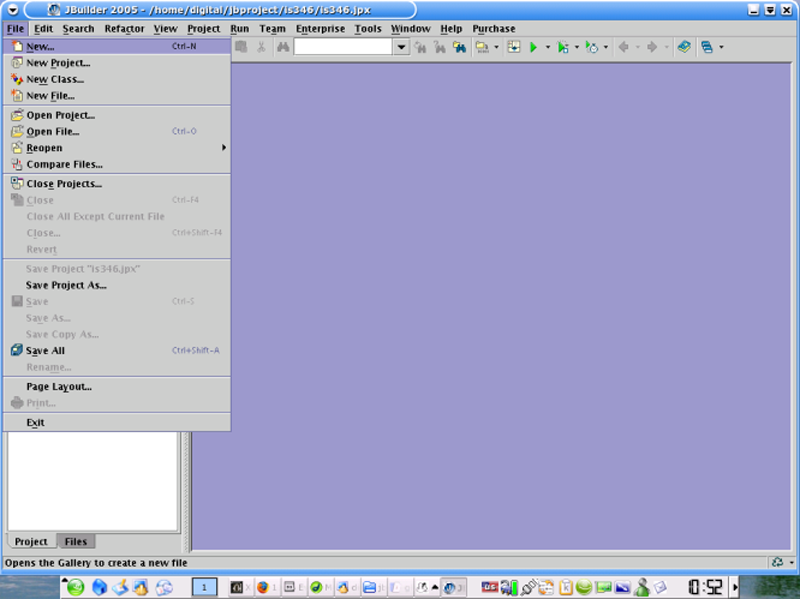Click the Help book toolbar icon
Viewport: 800px width, 599px height.
(x=683, y=47)
